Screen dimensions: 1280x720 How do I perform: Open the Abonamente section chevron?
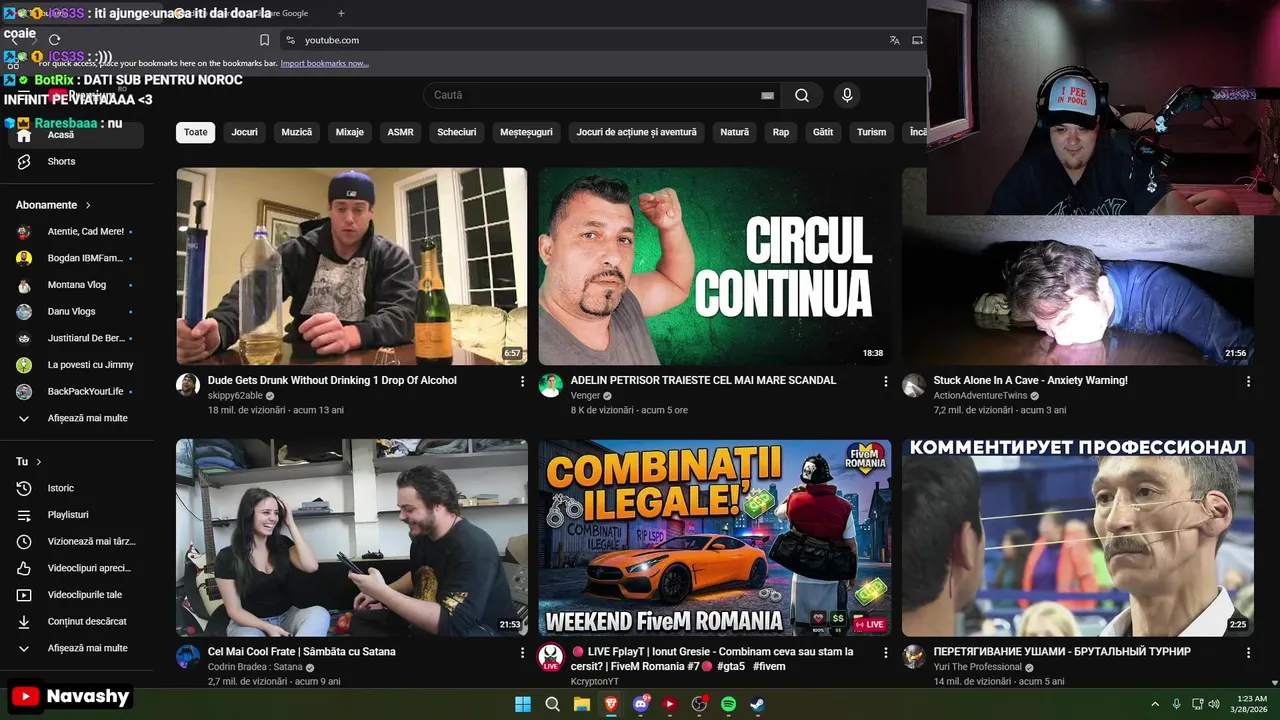pos(88,205)
